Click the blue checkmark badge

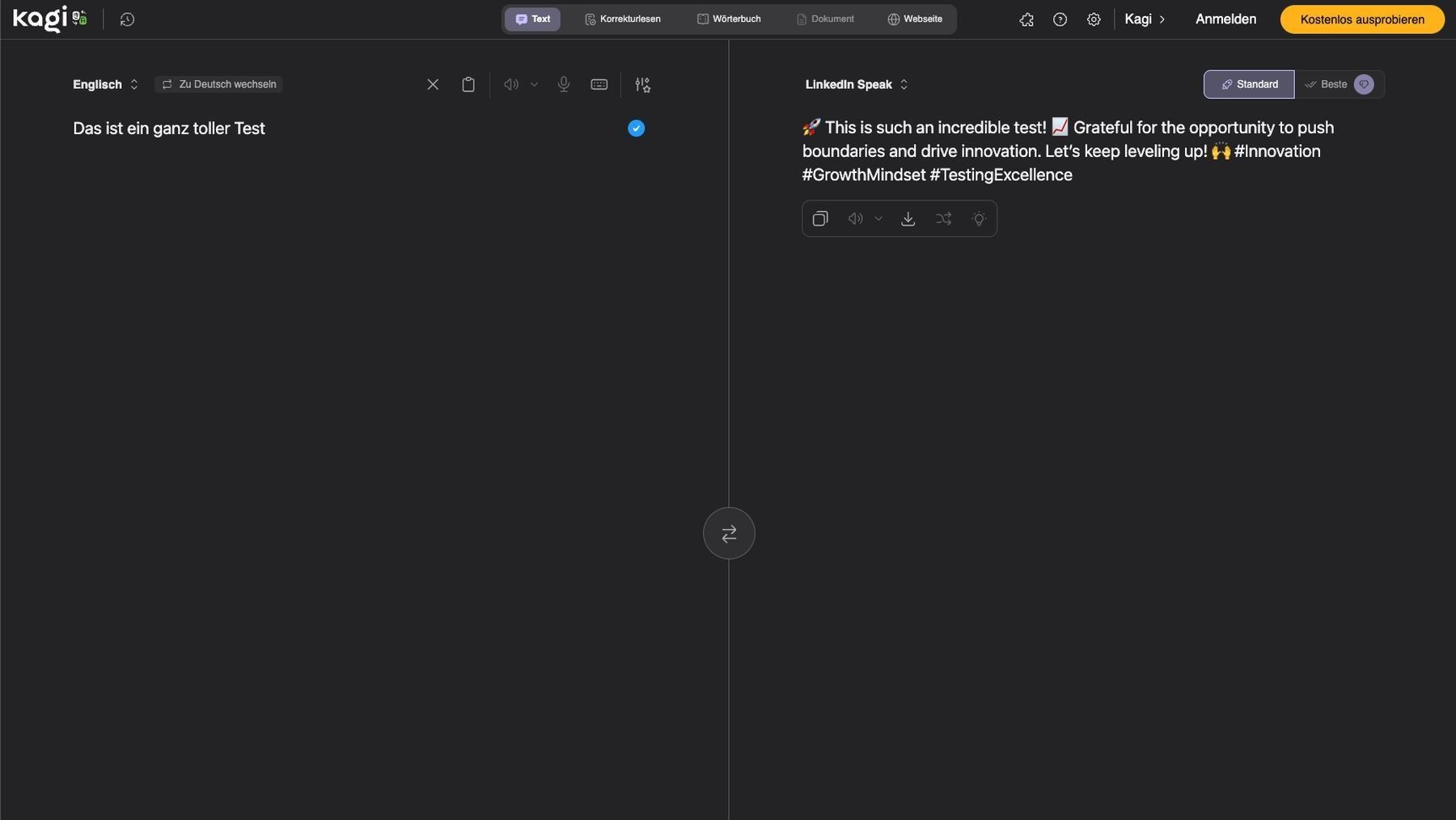coord(636,128)
